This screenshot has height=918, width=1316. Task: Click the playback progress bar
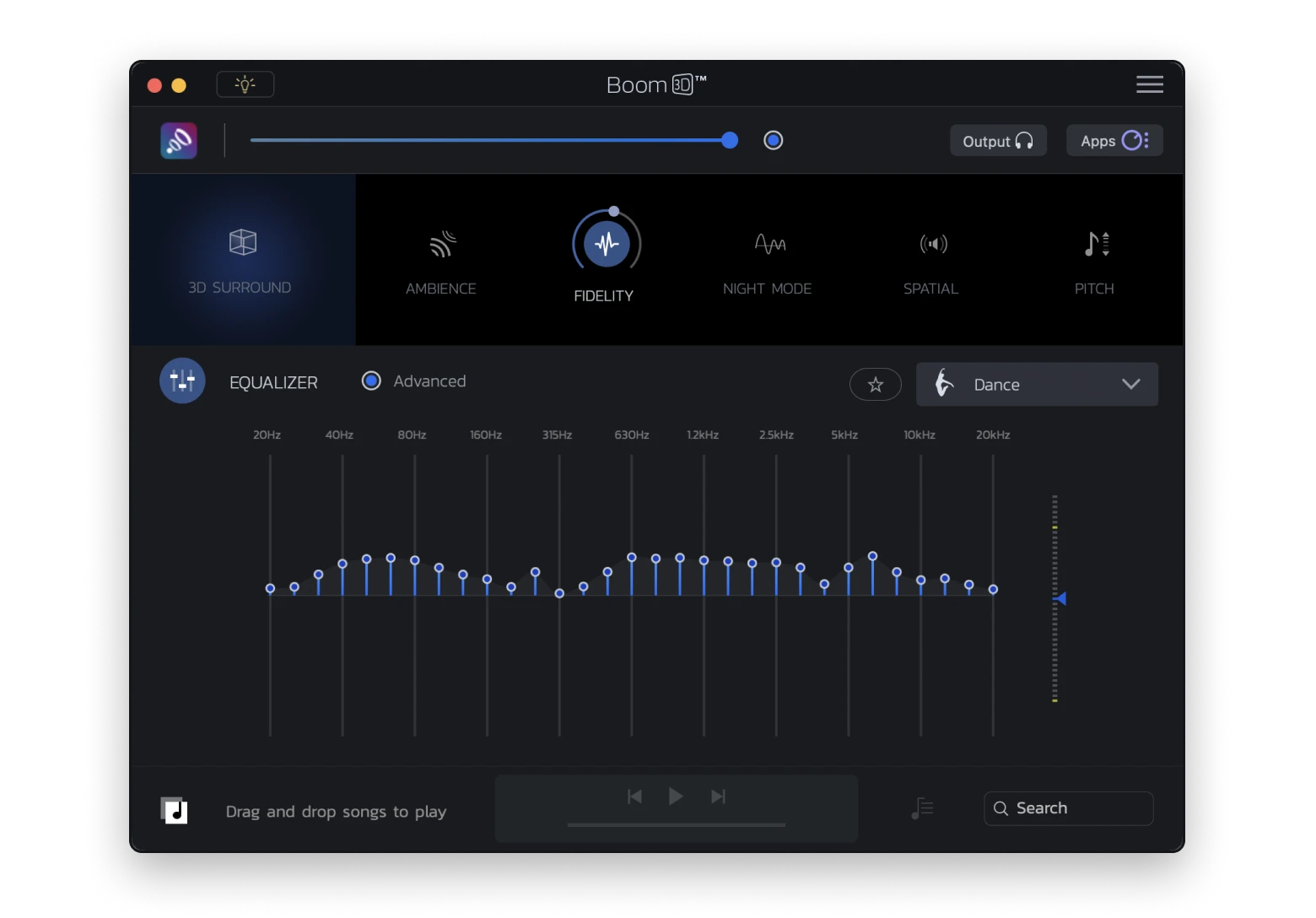[677, 824]
